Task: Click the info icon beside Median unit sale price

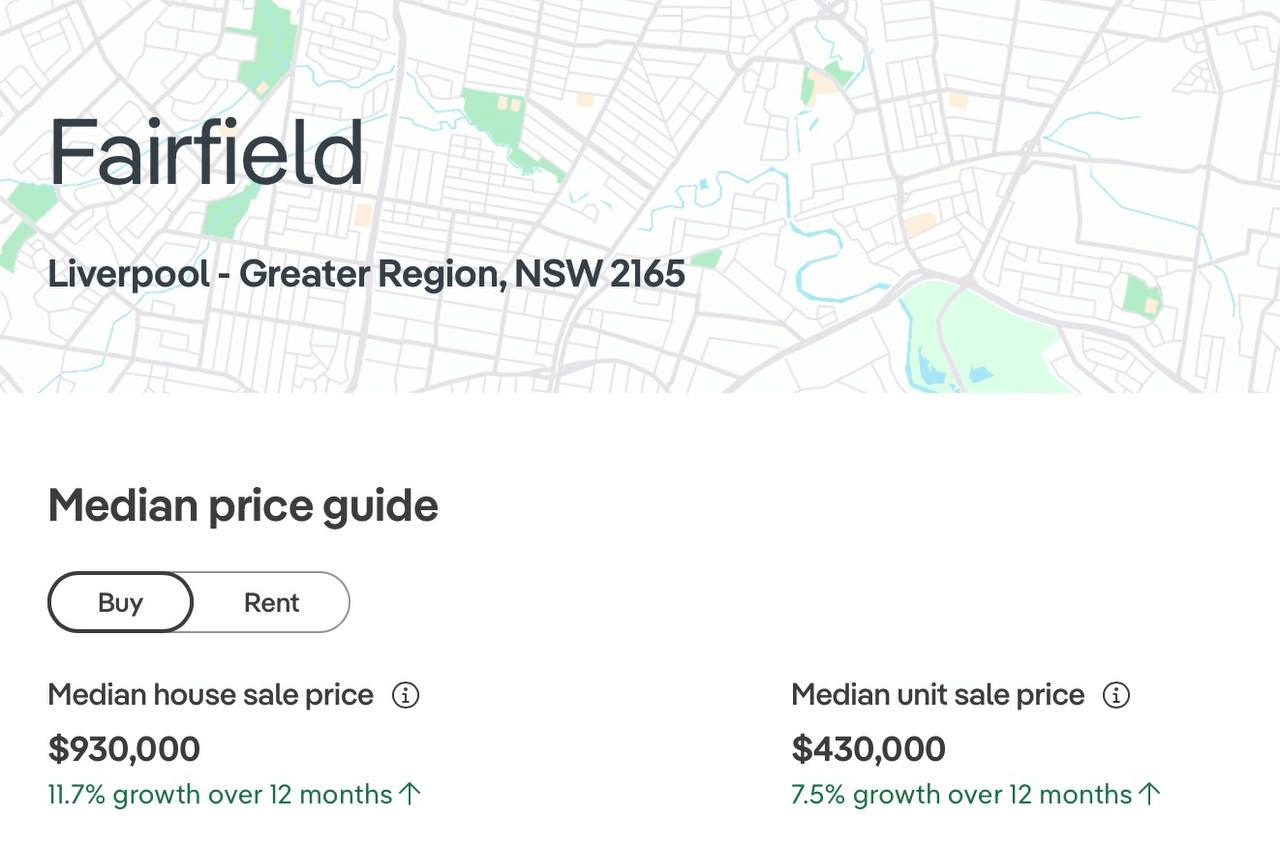Action: (1116, 695)
